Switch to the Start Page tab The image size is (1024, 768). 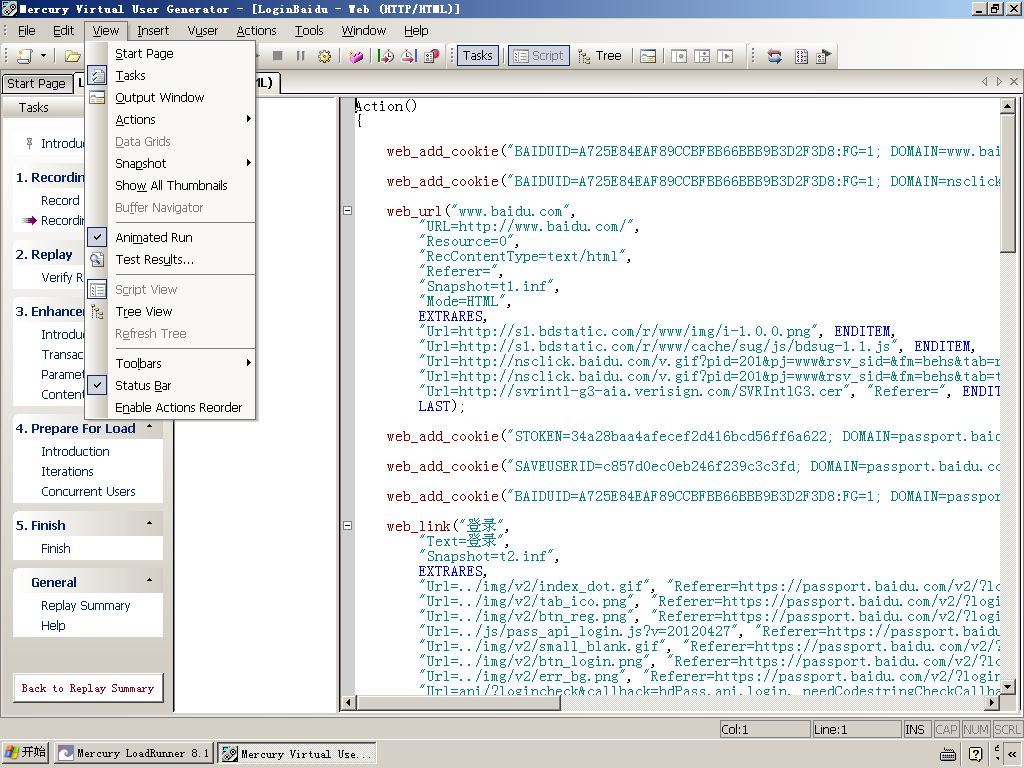[36, 84]
